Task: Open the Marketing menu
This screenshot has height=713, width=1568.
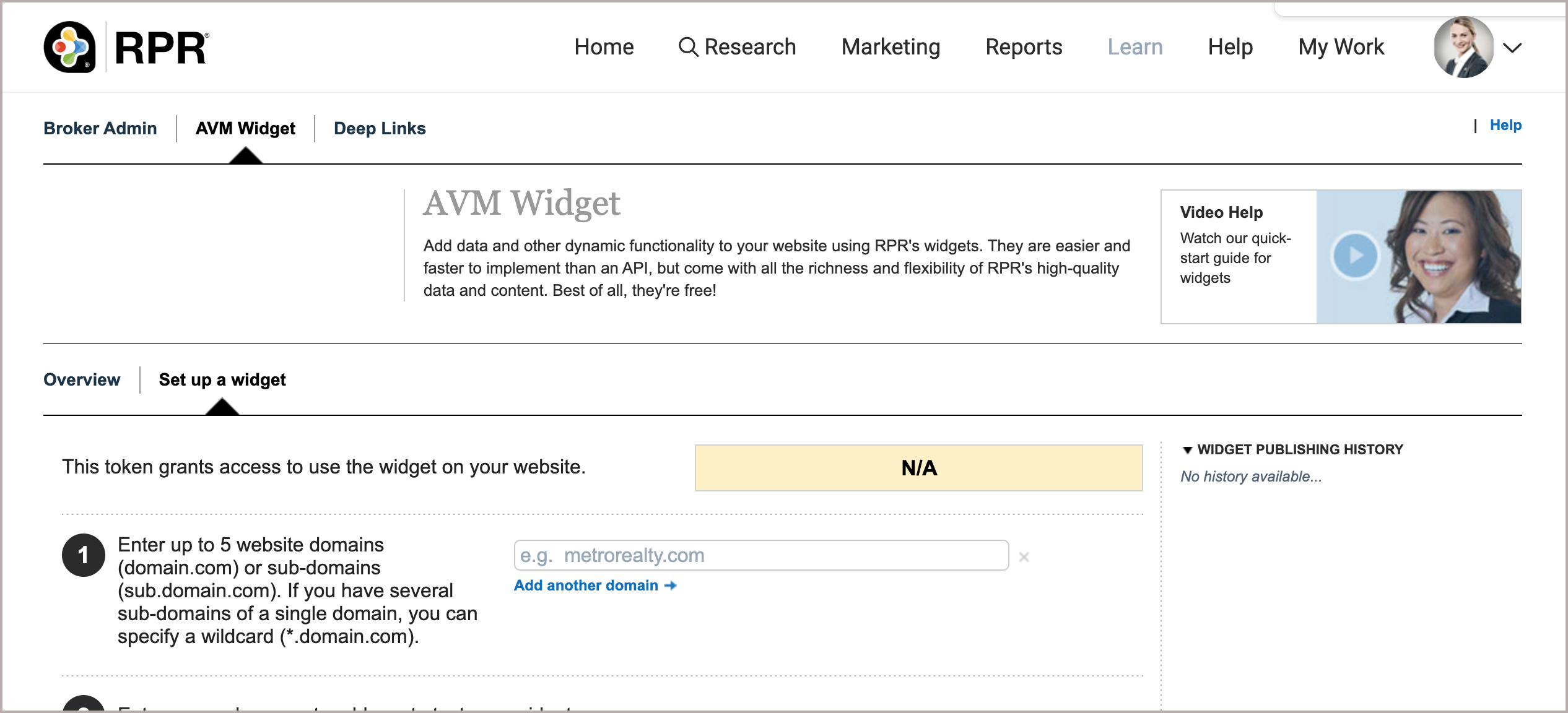Action: coord(891,47)
